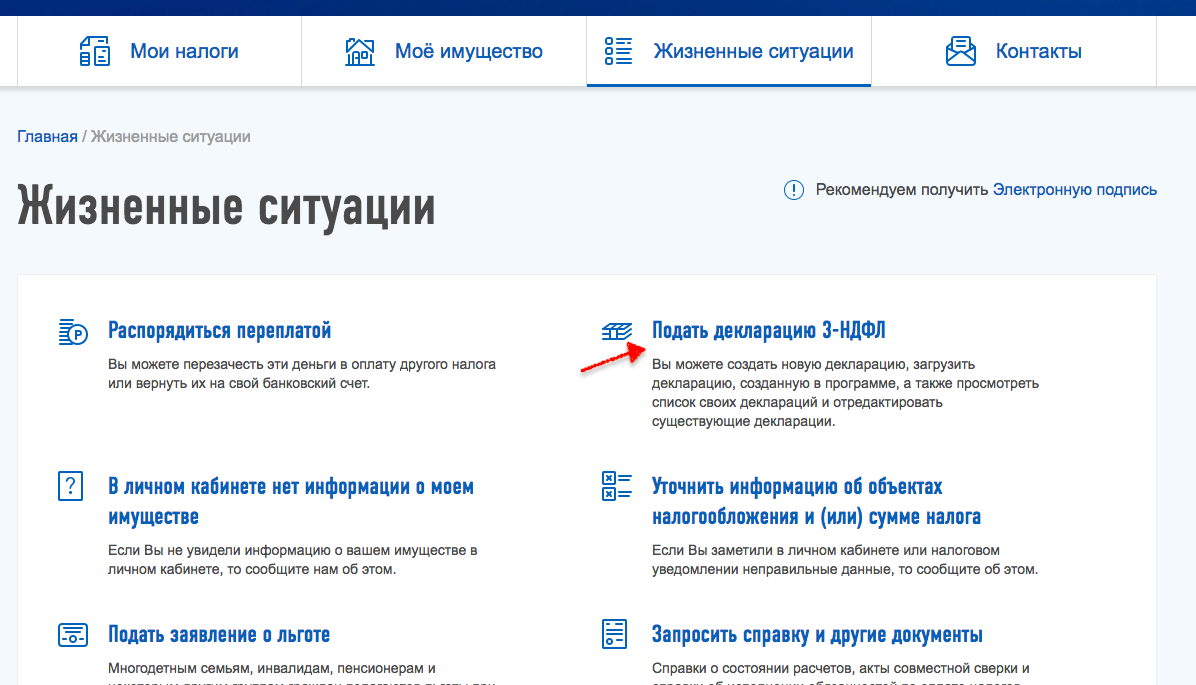Open the Мои налоги tab
This screenshot has width=1196, height=685.
(184, 51)
